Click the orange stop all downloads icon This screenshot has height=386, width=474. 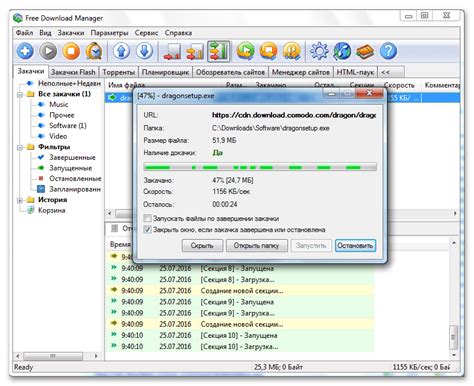pyautogui.click(x=268, y=52)
